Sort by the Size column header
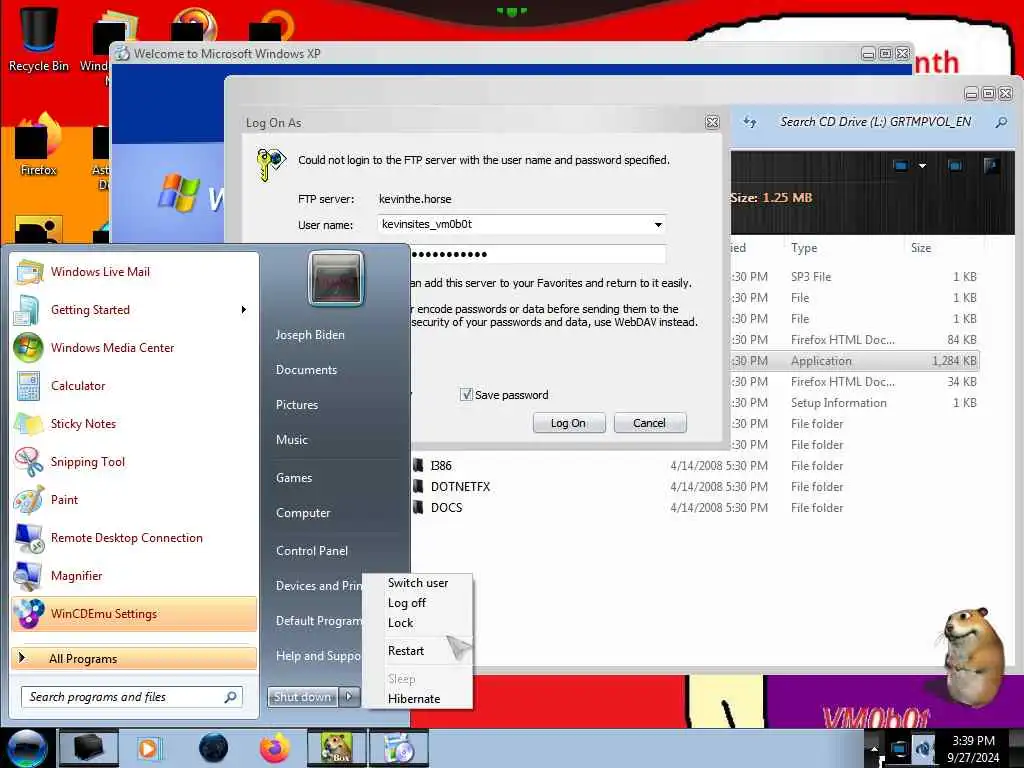 (x=921, y=248)
